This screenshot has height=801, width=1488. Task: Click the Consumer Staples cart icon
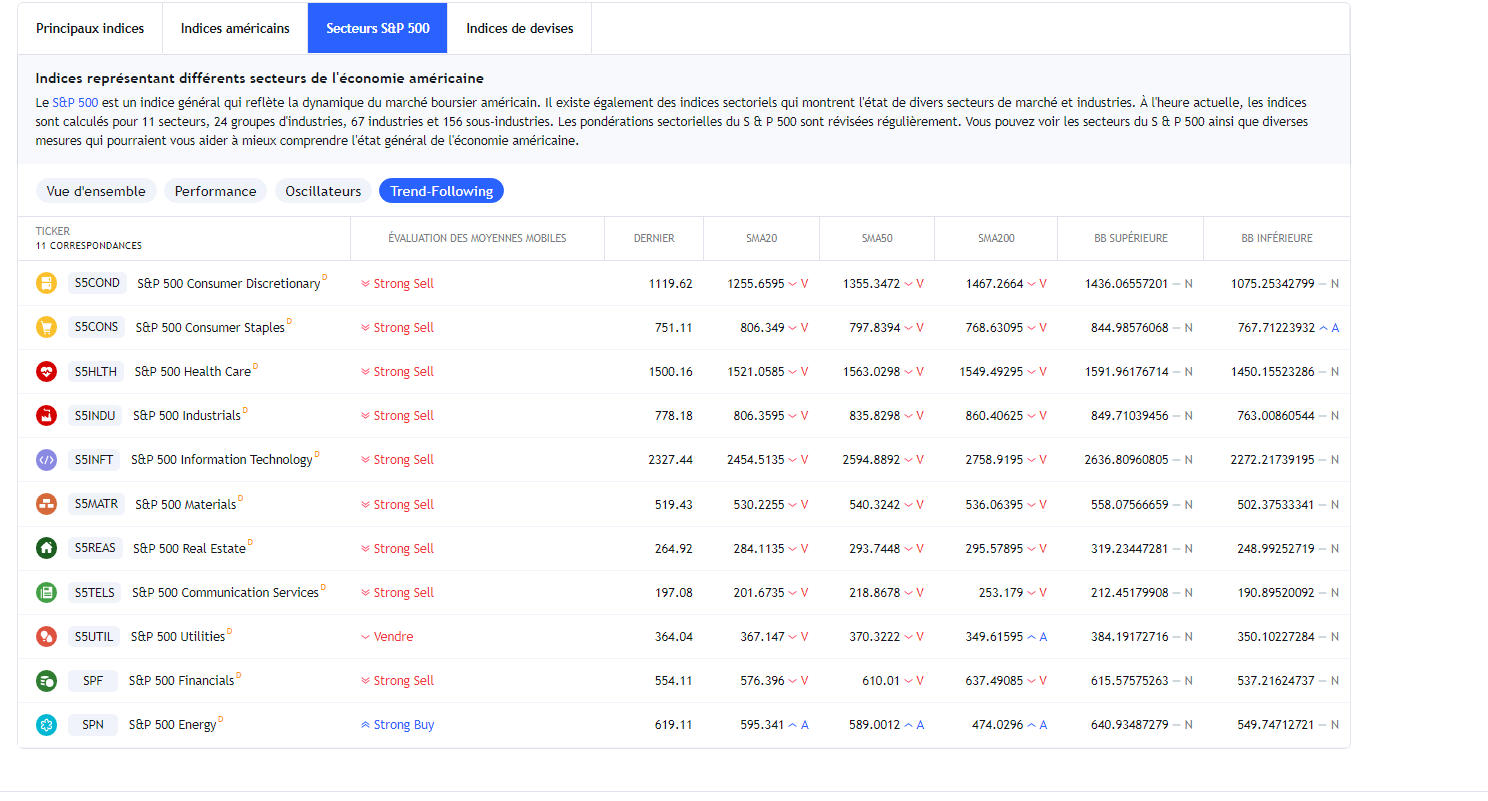coord(46,327)
